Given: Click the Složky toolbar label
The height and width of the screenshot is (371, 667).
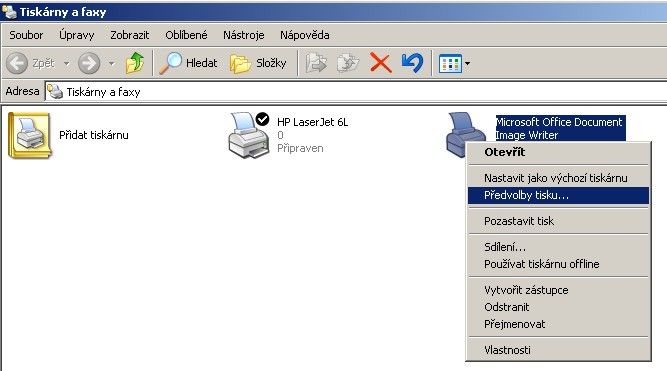Looking at the screenshot, I should [x=271, y=63].
